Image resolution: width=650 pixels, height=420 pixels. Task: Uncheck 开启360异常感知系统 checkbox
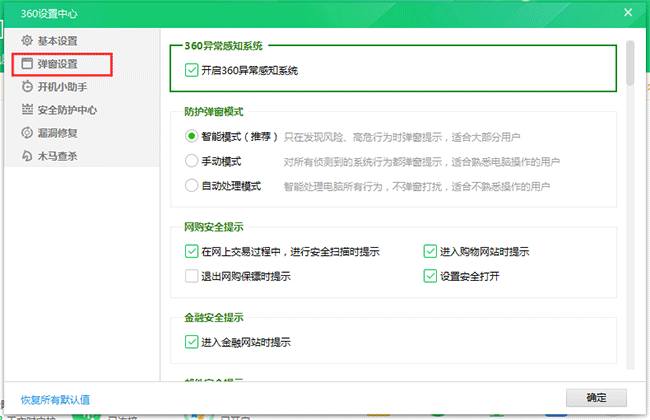click(x=192, y=70)
